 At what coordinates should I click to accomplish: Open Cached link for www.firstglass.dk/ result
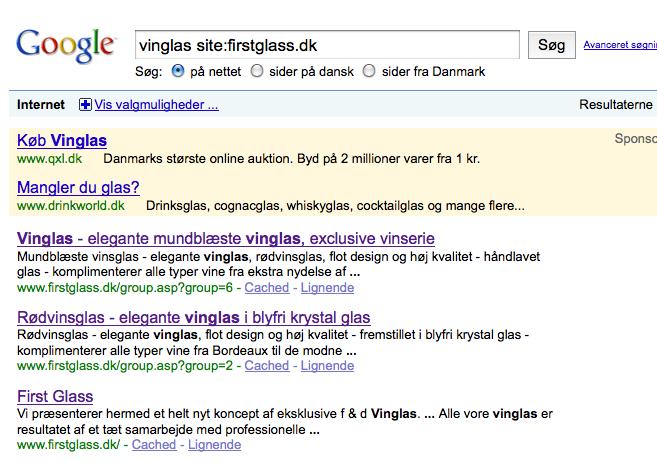pyautogui.click(x=154, y=445)
